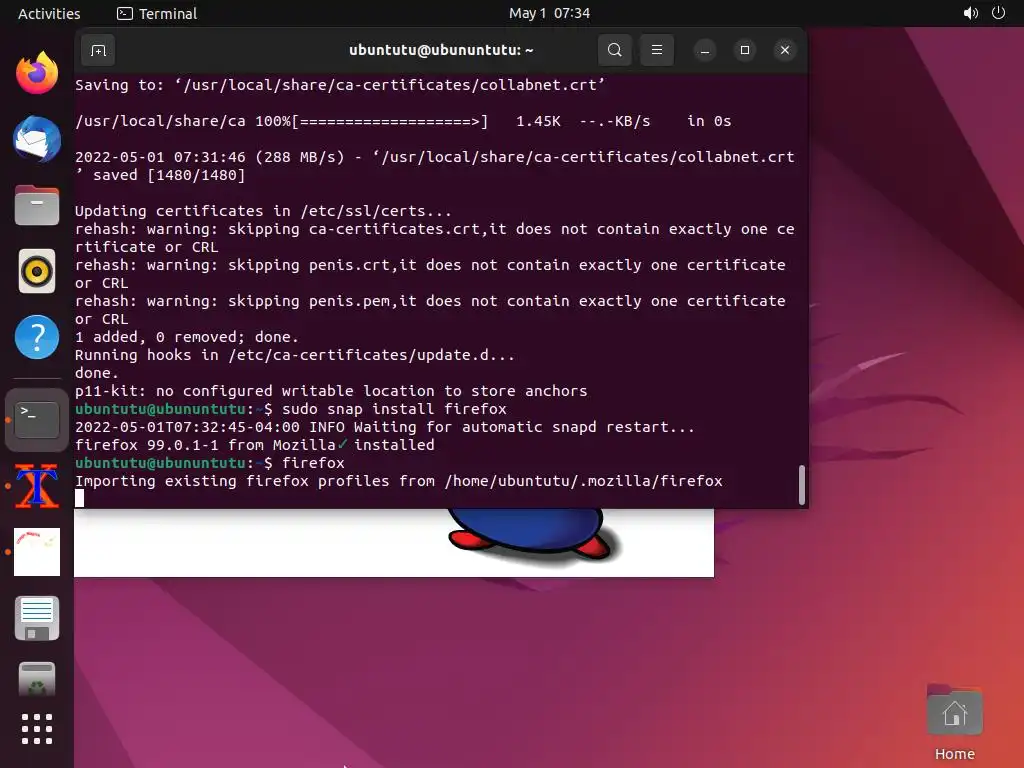Open the terminal hamburger menu
The image size is (1024, 768).
pyautogui.click(x=656, y=50)
